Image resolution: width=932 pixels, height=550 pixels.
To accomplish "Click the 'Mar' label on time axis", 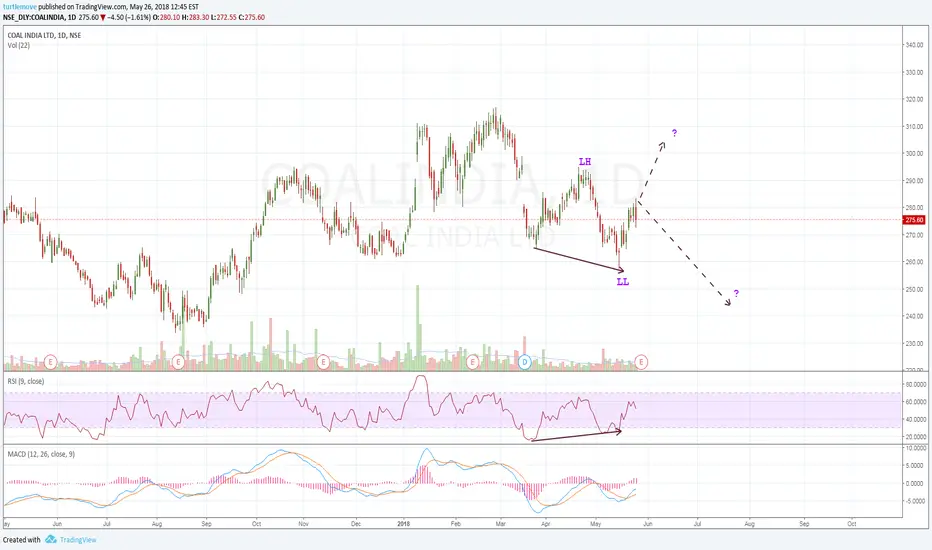I will [x=500, y=524].
